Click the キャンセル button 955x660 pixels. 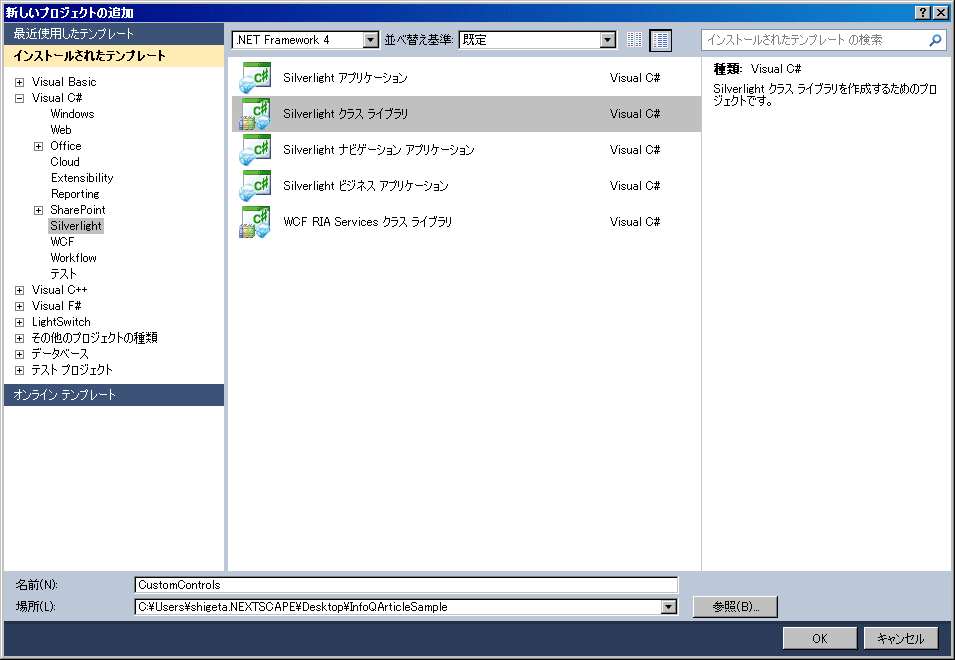(901, 638)
